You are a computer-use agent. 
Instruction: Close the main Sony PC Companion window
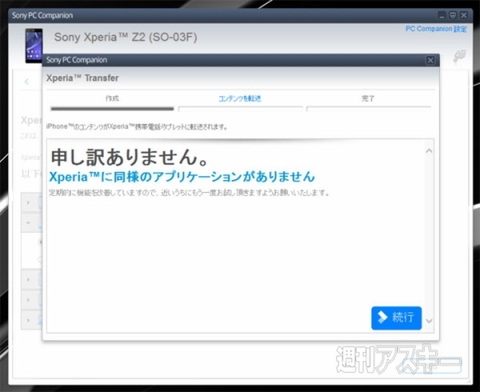tap(464, 15)
